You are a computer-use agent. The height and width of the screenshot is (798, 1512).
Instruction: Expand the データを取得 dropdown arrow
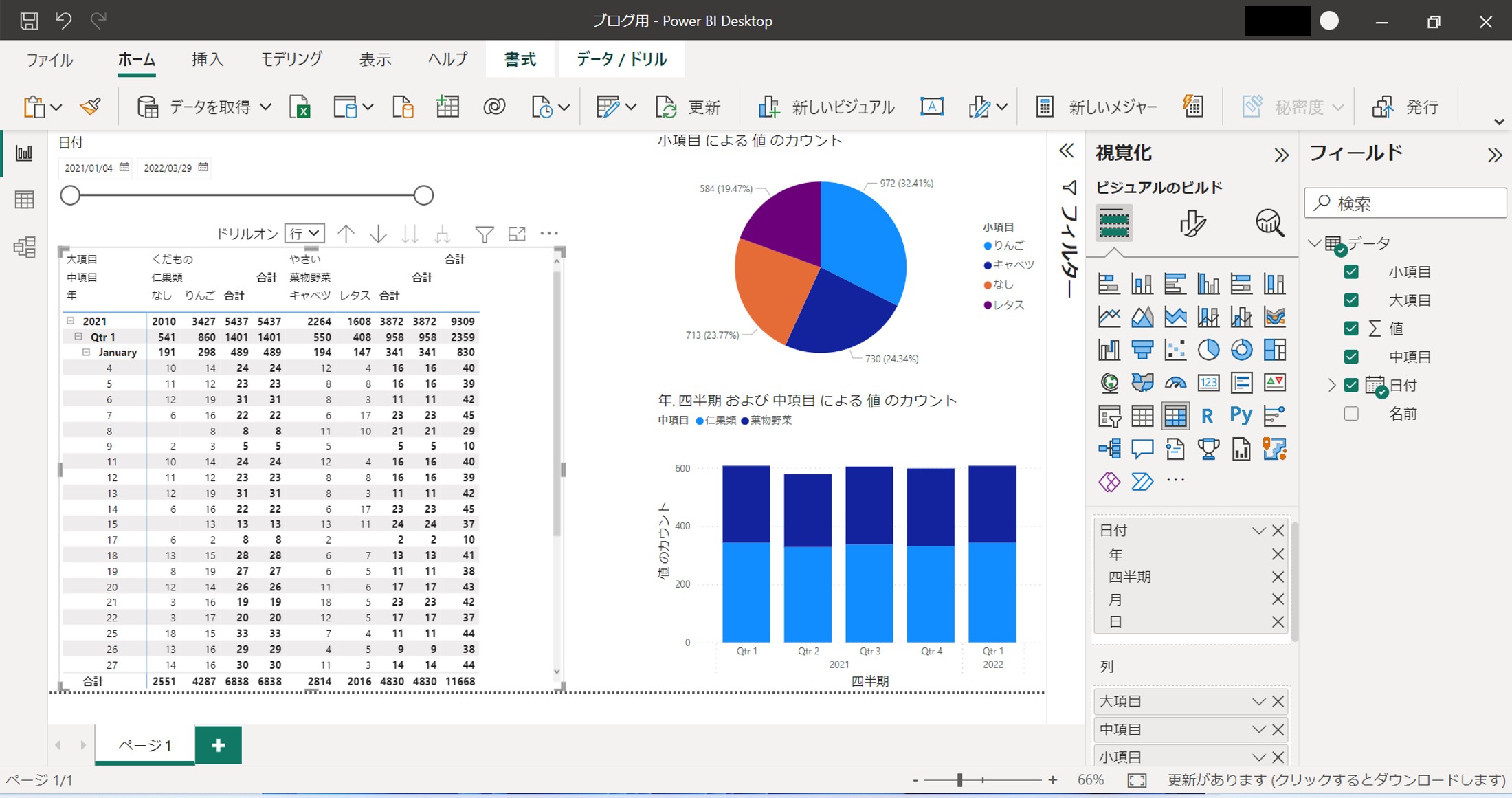click(266, 107)
